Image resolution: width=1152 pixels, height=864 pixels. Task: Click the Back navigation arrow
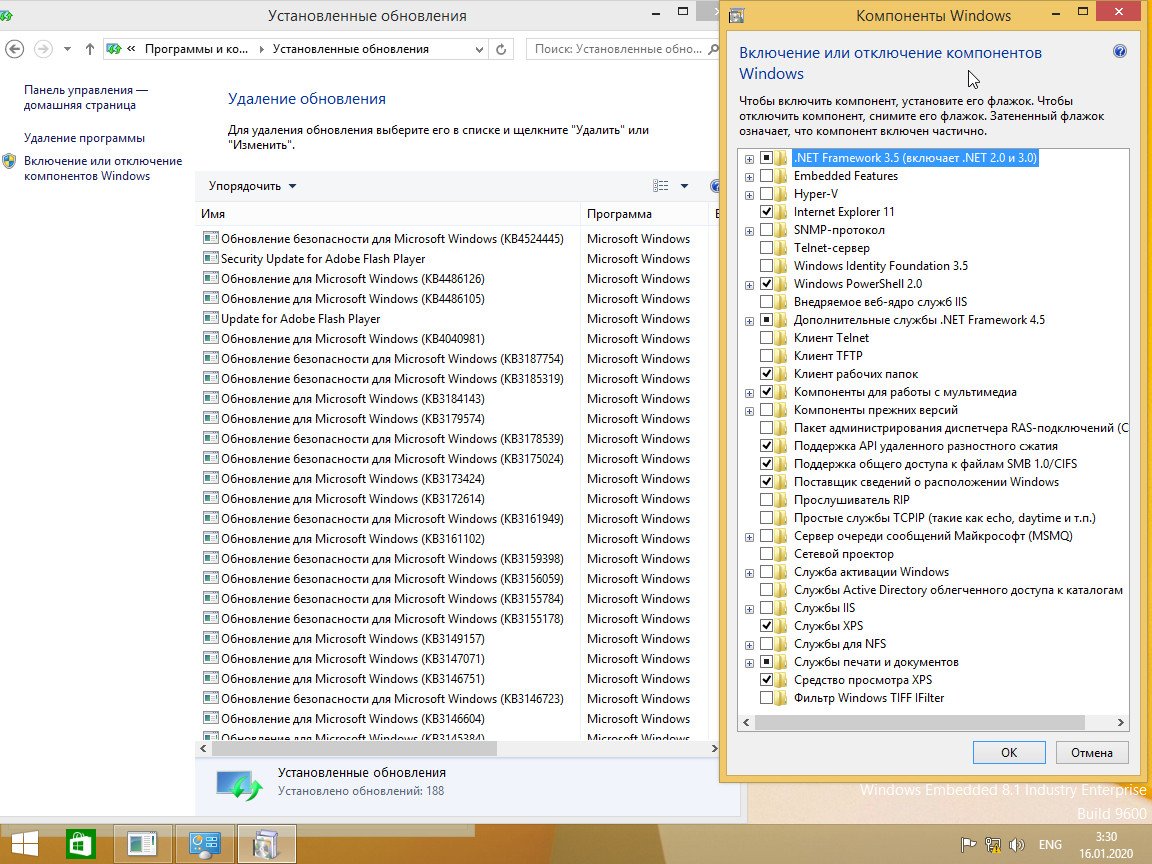click(x=15, y=49)
